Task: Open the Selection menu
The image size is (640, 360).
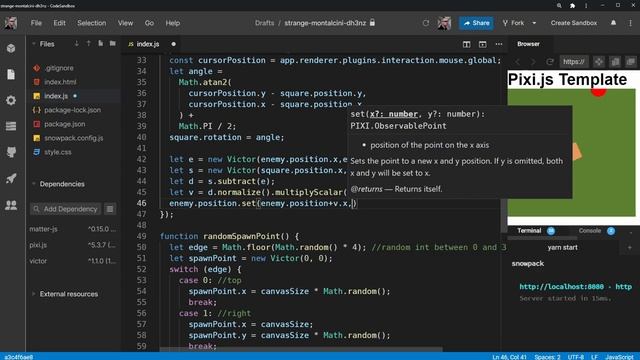Action: point(91,23)
